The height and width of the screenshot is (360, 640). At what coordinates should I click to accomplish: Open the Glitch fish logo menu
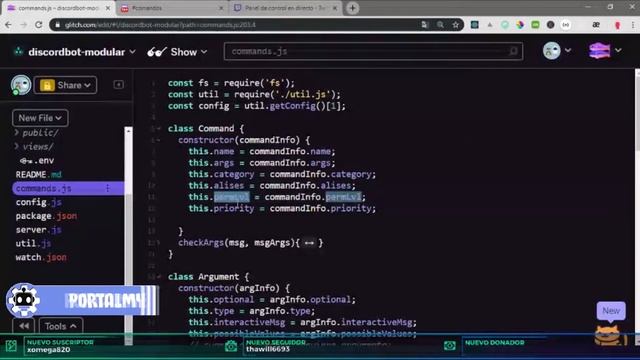(x=605, y=51)
